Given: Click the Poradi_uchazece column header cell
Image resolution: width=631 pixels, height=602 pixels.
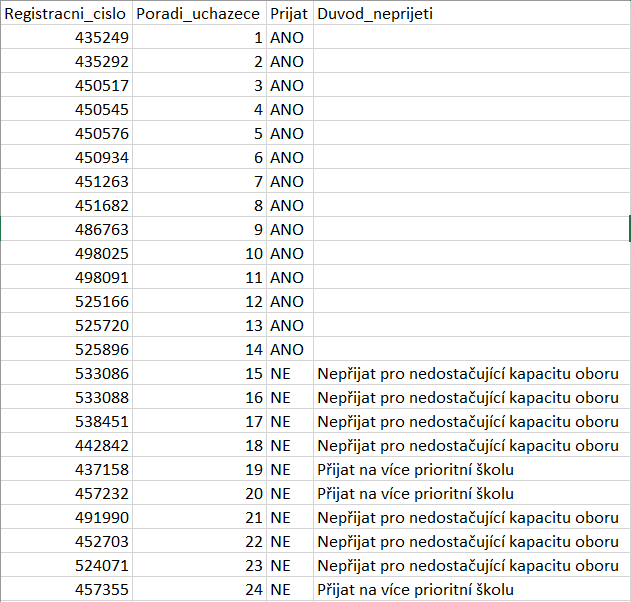Looking at the screenshot, I should click(199, 15).
